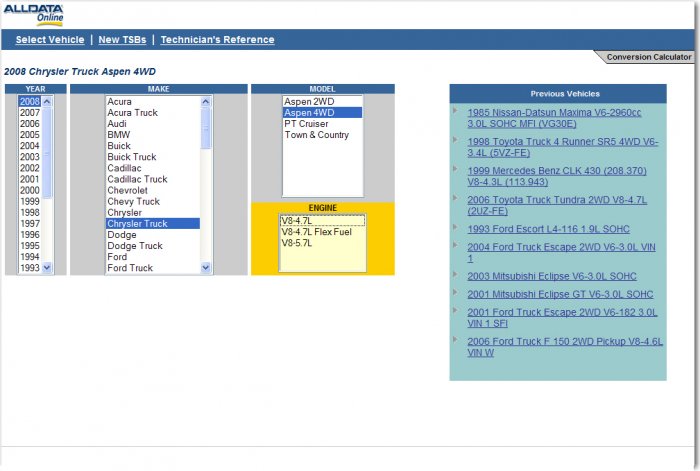Image resolution: width=700 pixels, height=471 pixels.
Task: Select Aspen 4WD model
Action: (322, 113)
